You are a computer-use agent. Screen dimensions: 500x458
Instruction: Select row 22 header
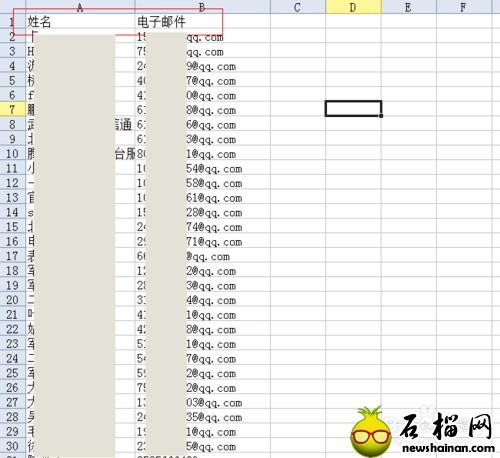click(x=12, y=329)
